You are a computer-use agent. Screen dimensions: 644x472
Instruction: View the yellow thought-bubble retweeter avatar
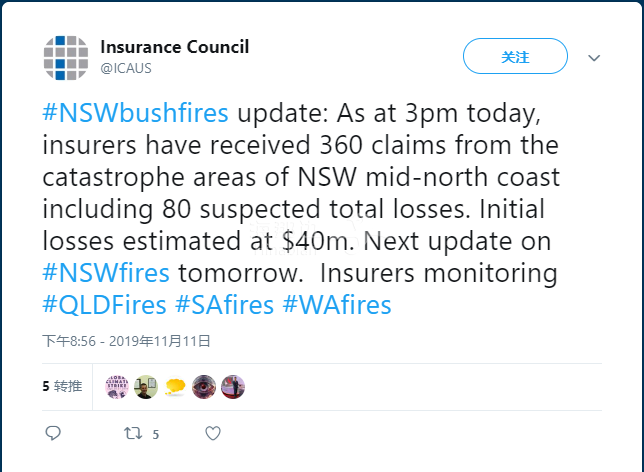(x=175, y=386)
